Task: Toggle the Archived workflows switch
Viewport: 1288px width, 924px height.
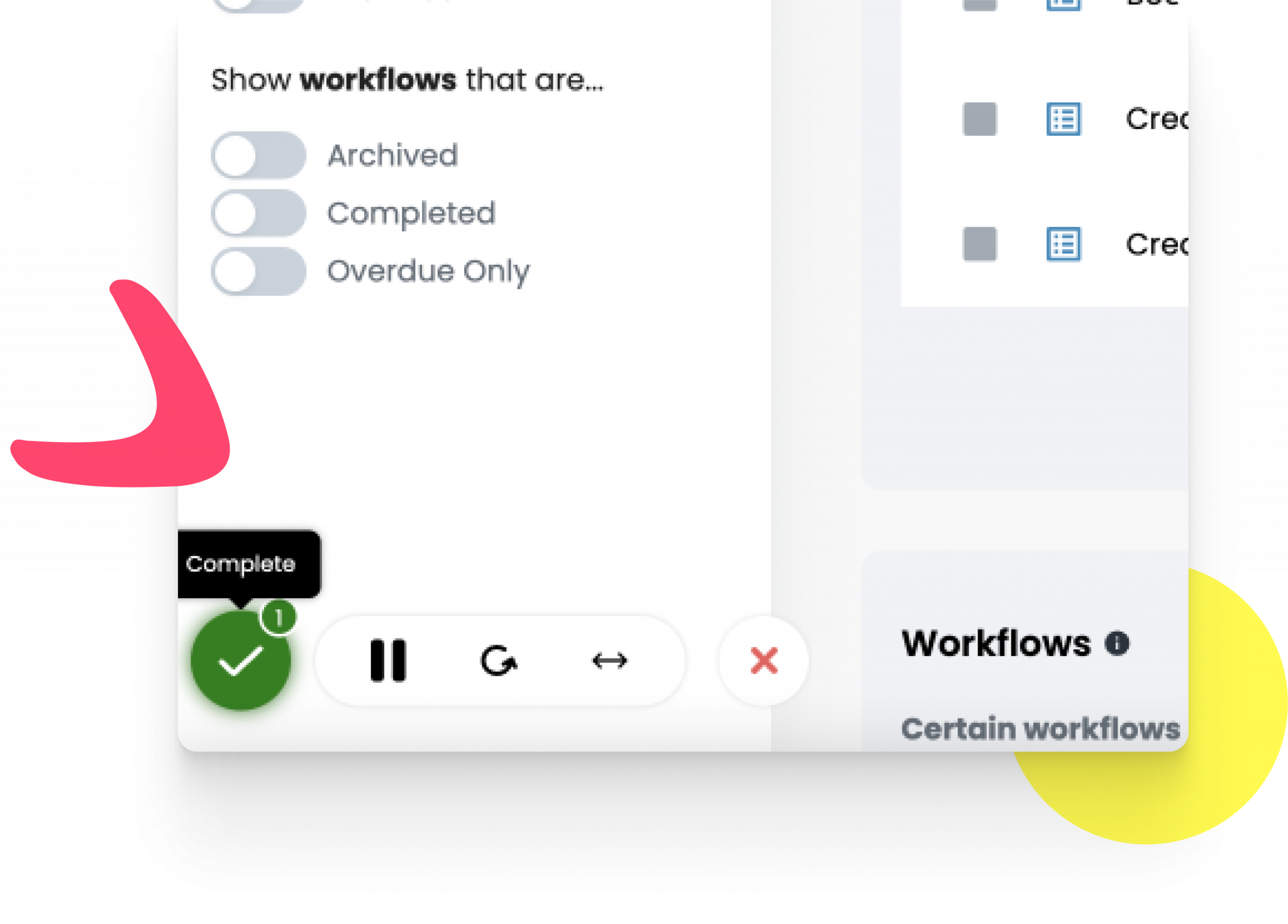Action: pos(258,155)
